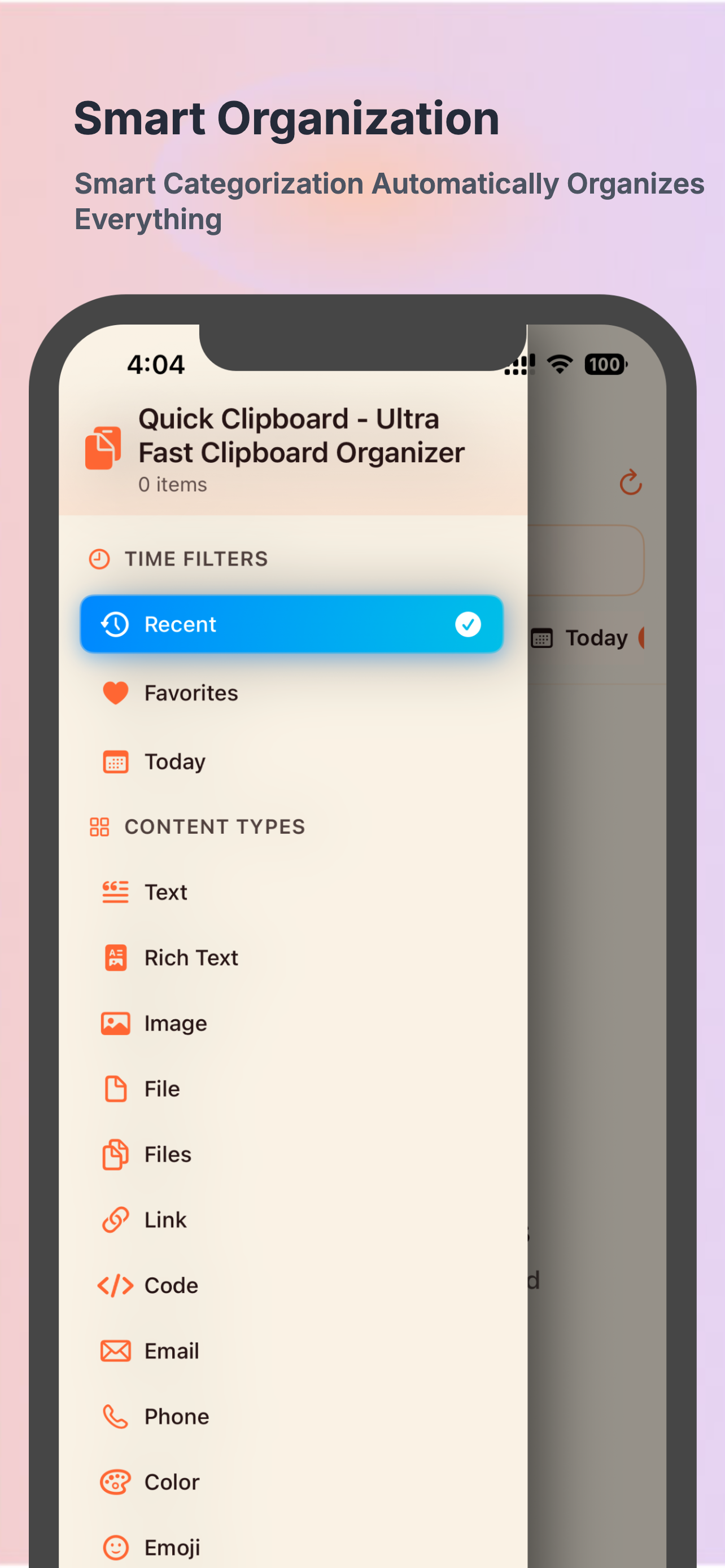Choose the Rich Text document icon
The width and height of the screenshot is (725, 1568).
pos(116,957)
